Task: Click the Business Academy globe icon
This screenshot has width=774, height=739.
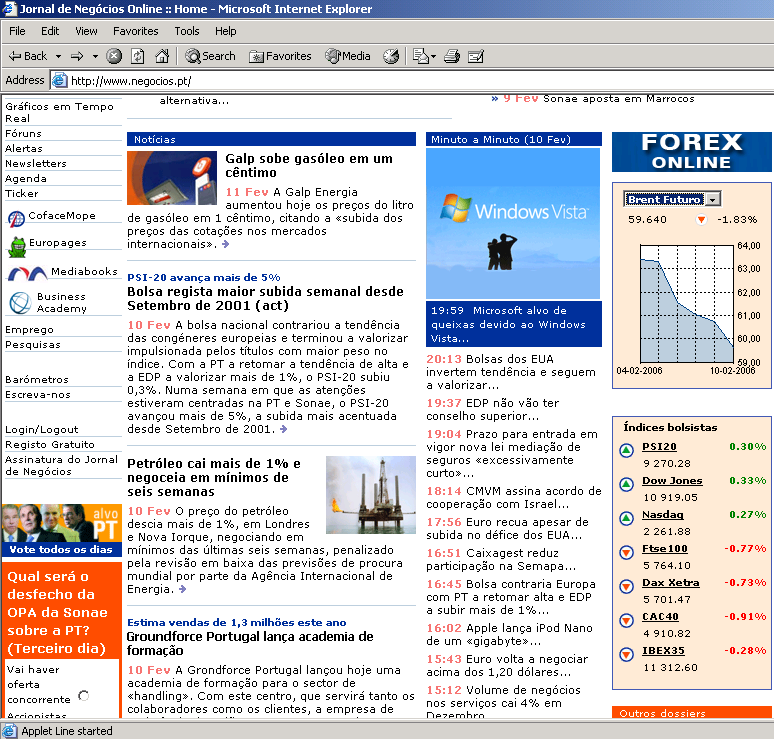Action: click(20, 303)
